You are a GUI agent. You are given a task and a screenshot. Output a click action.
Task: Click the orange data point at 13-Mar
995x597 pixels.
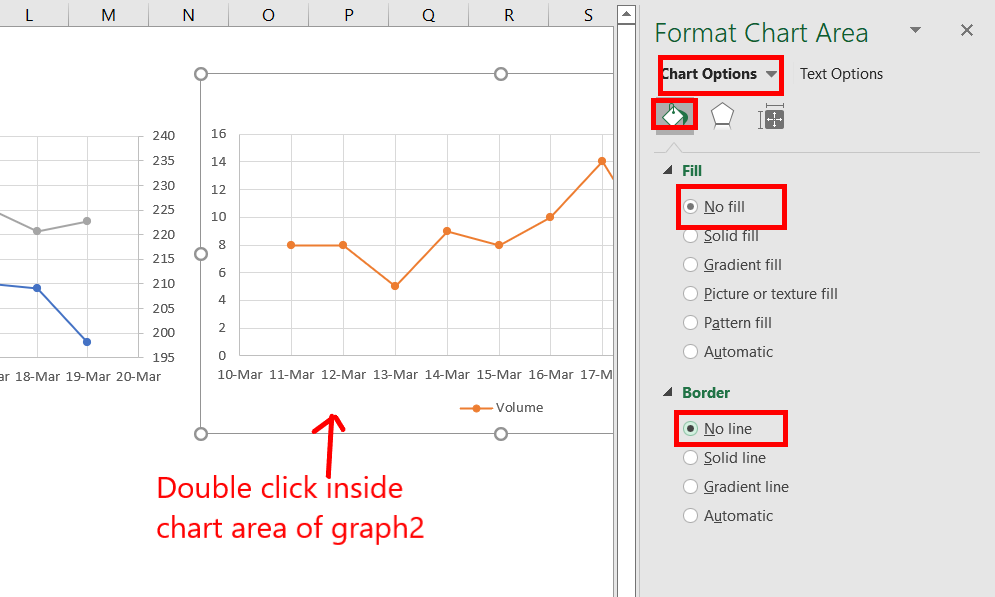[395, 286]
